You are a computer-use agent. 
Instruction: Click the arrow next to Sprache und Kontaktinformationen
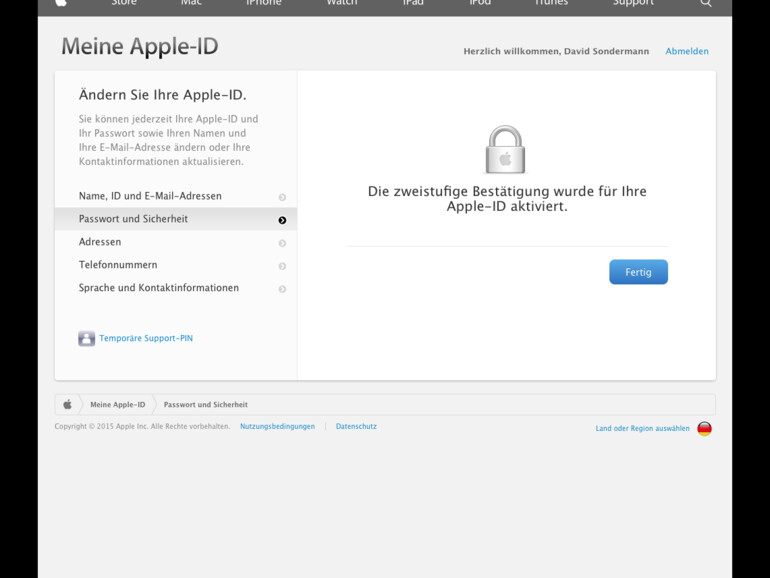(282, 289)
